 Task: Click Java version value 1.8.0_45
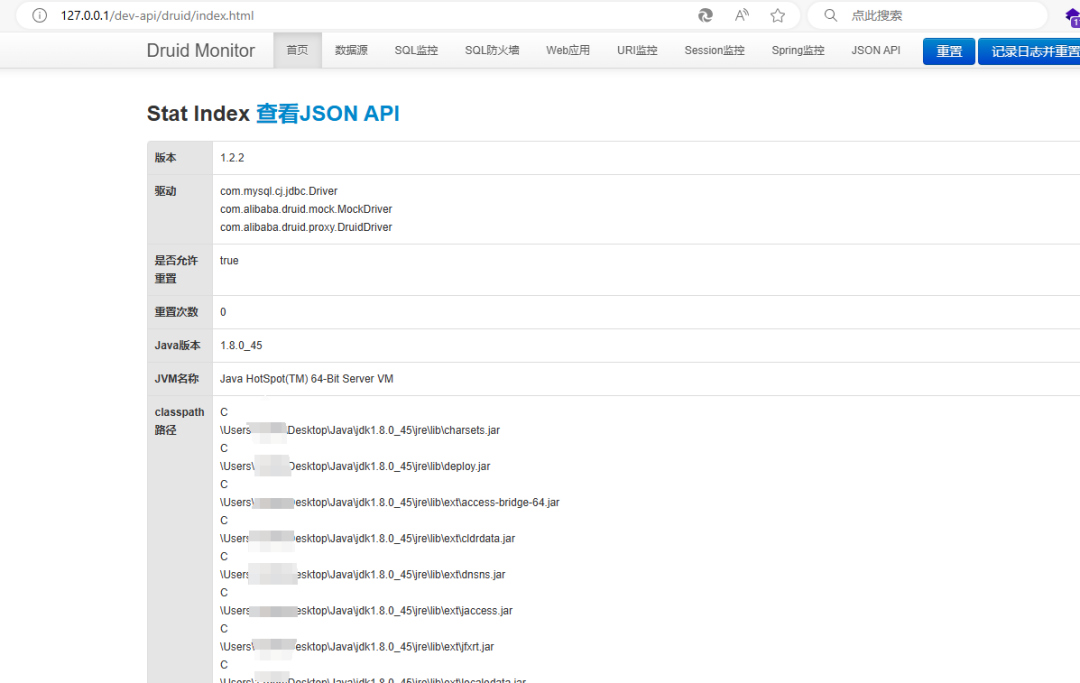coord(241,345)
